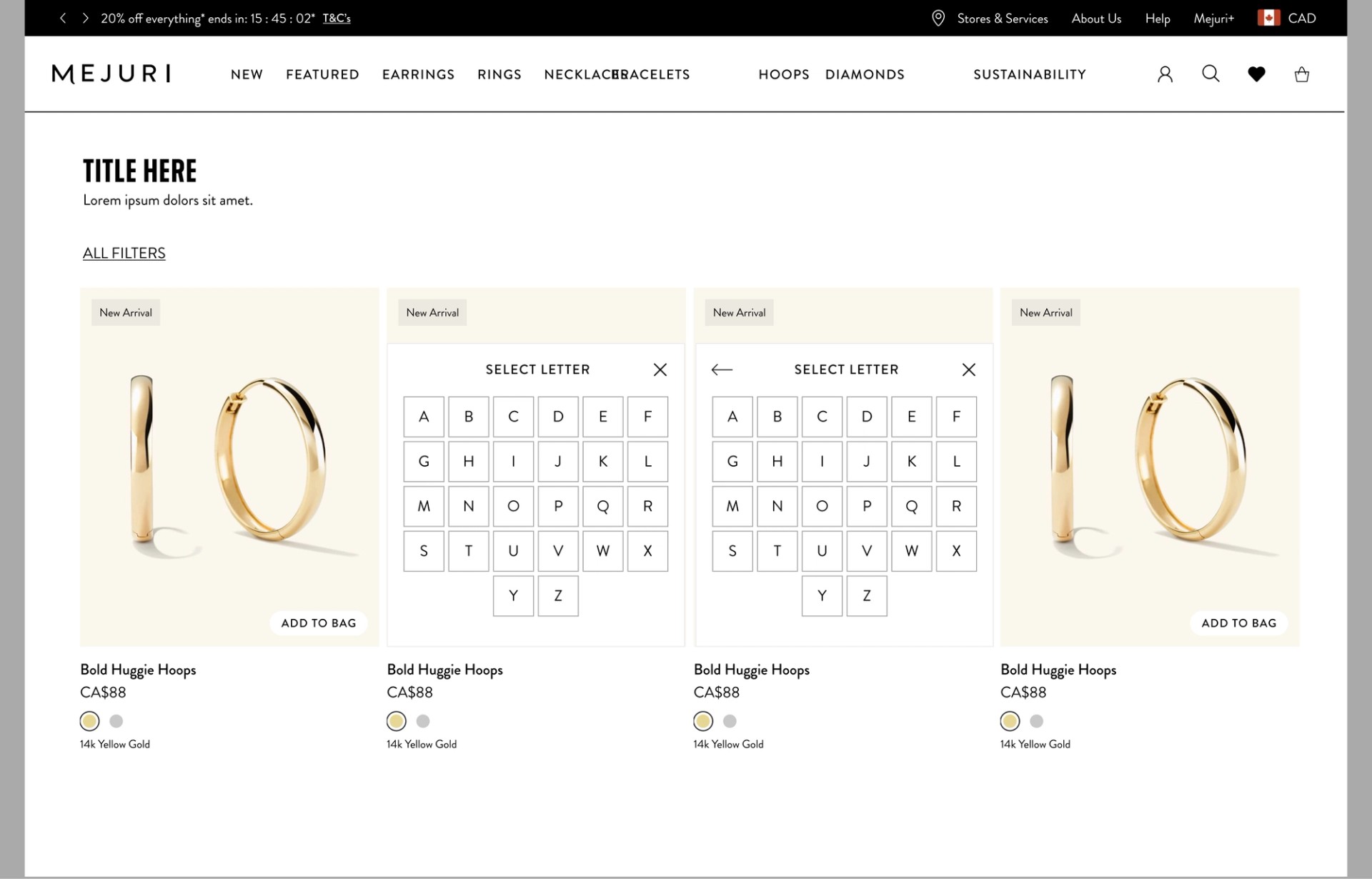Select silver swatch on the fourth product
This screenshot has height=879, width=1372.
1036,721
